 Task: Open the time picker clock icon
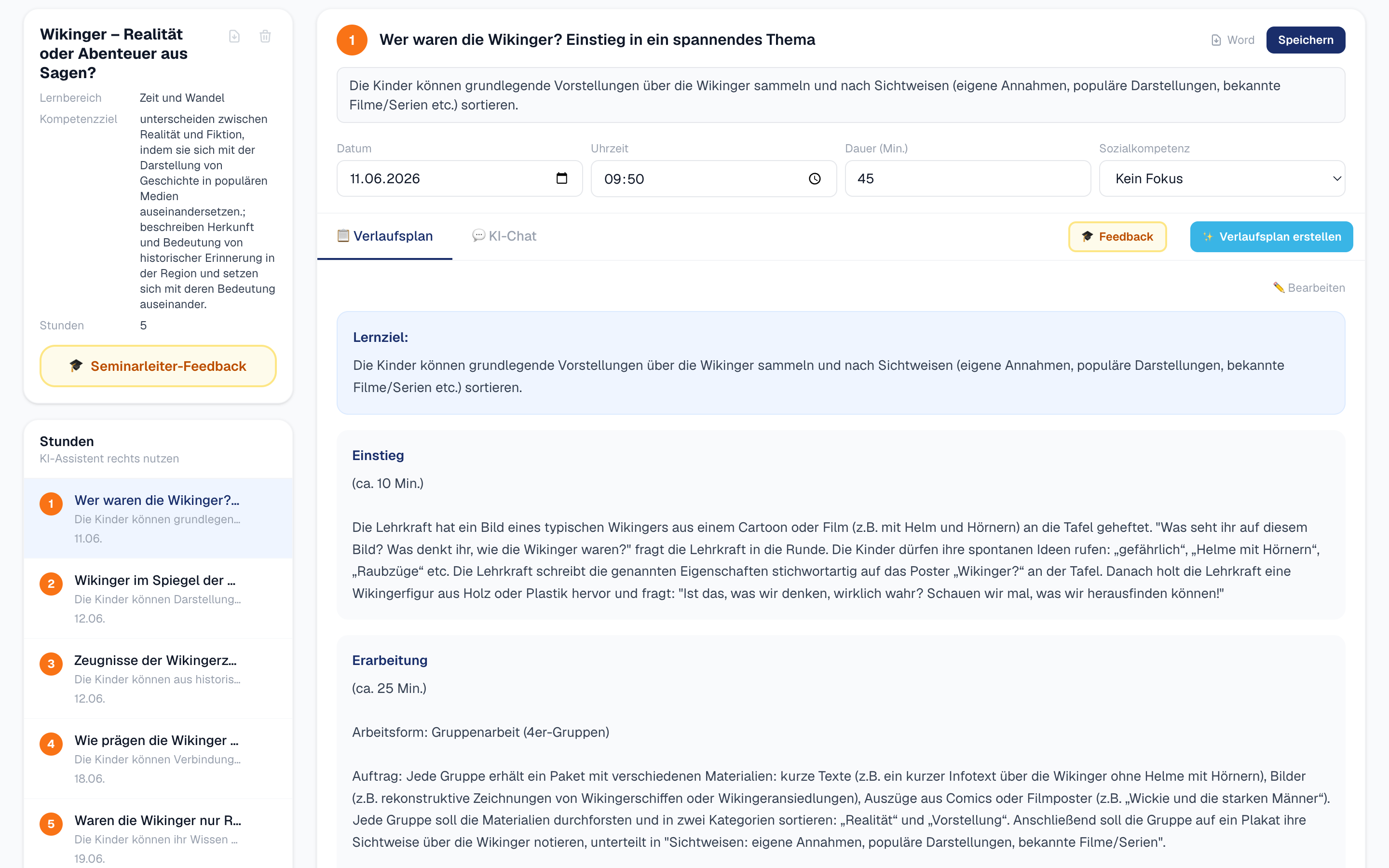[815, 179]
